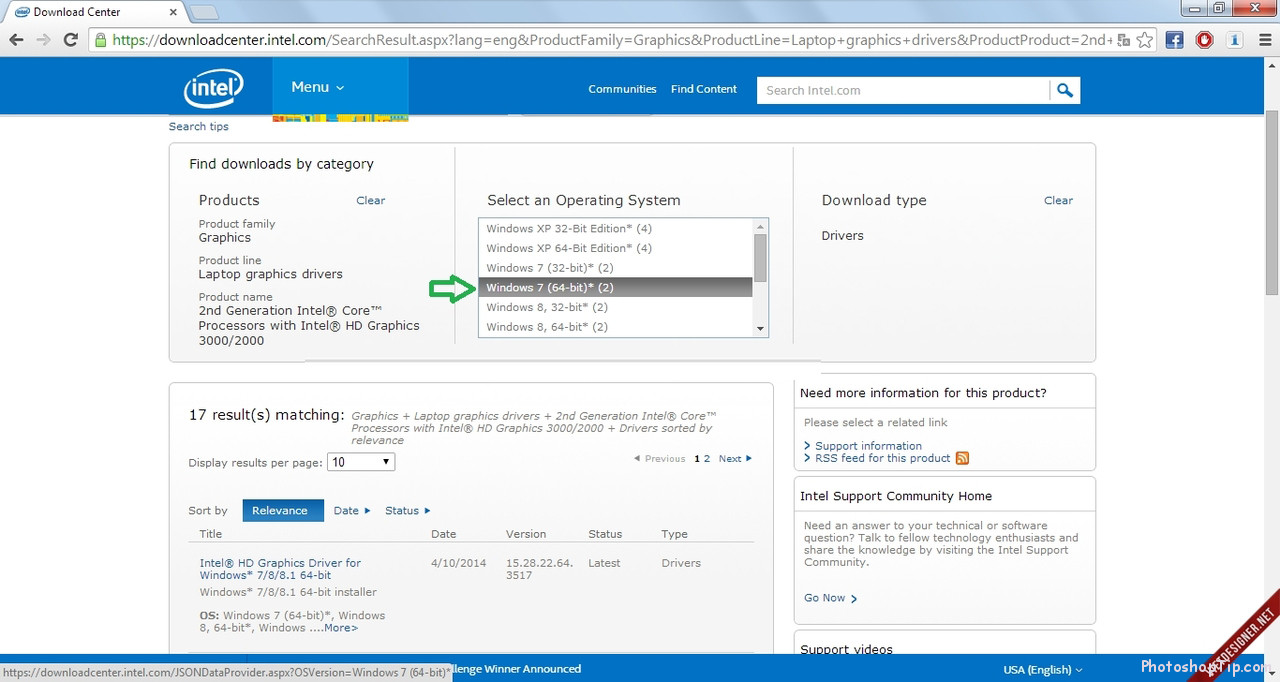Open RSS feed for this product link
Screen dimensions: 1280x682
tap(882, 458)
